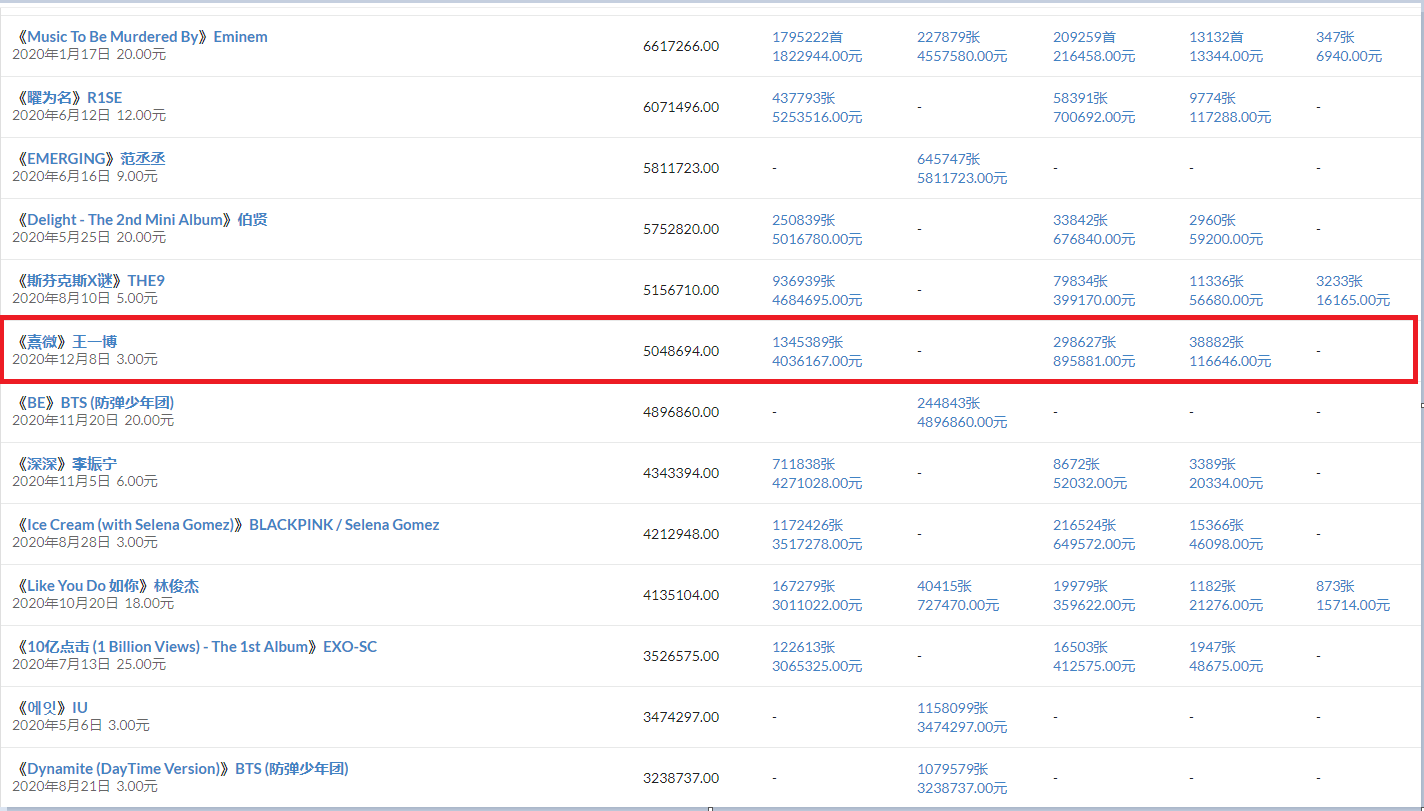Click the 437793张 sales figure for R1SE
The image size is (1424, 811).
click(x=804, y=98)
